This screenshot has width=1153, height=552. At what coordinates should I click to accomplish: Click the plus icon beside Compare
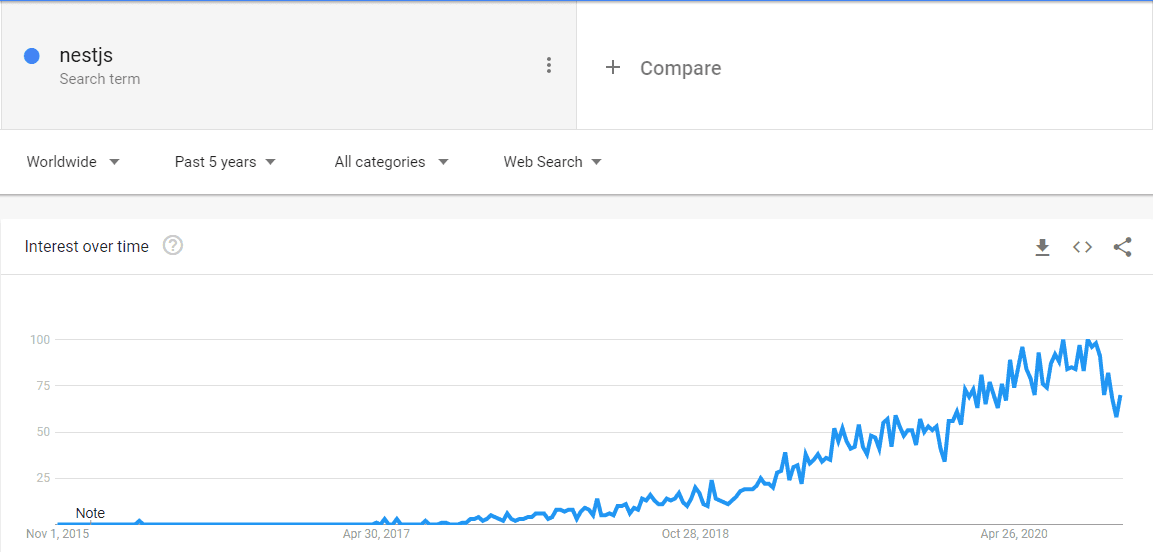coord(613,68)
